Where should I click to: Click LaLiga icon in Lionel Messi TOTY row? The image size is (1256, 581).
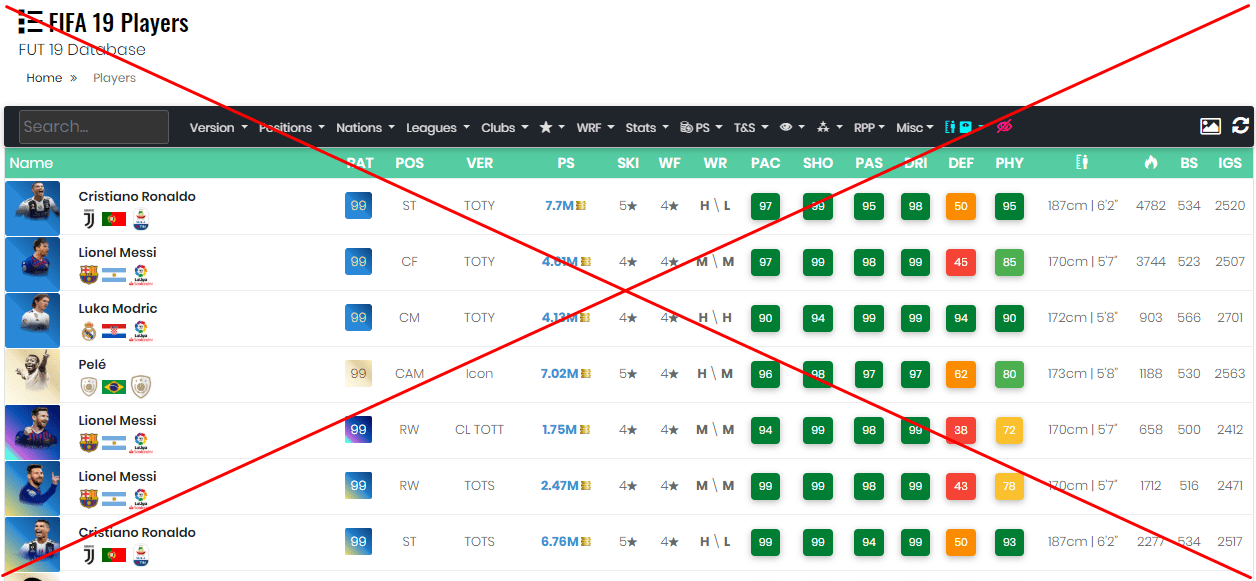(140, 275)
